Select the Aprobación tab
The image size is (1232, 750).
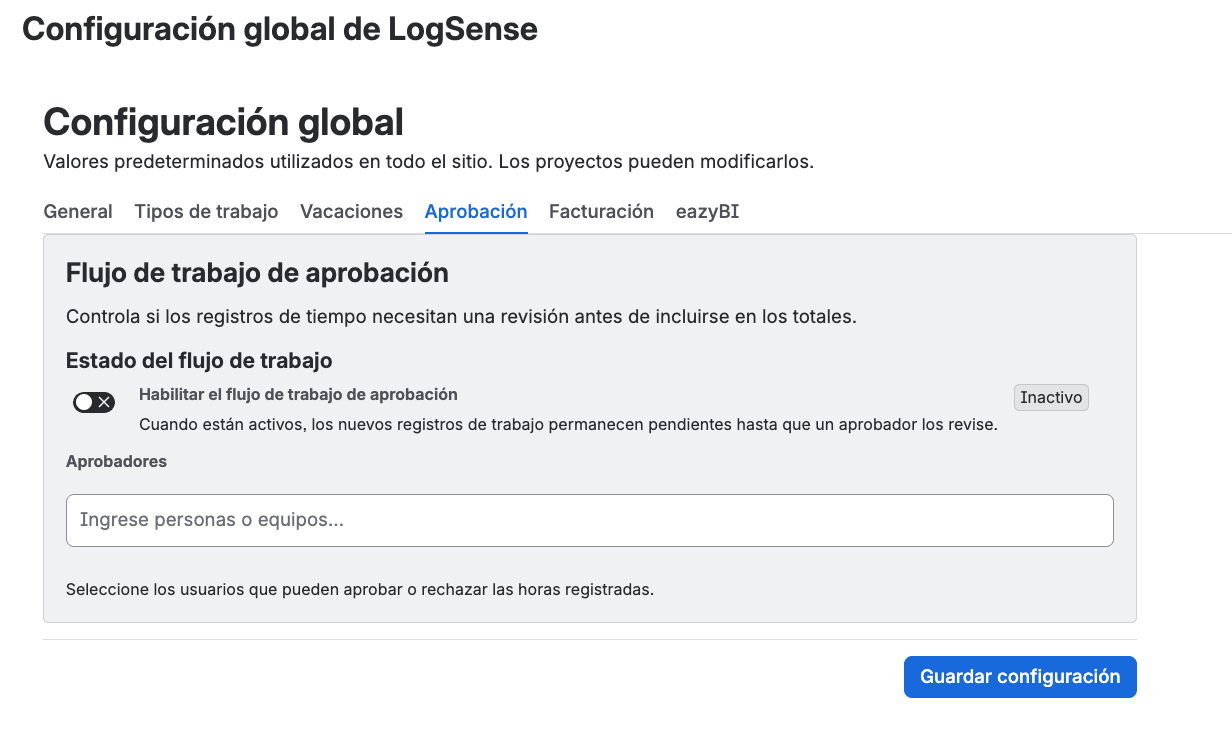point(476,211)
